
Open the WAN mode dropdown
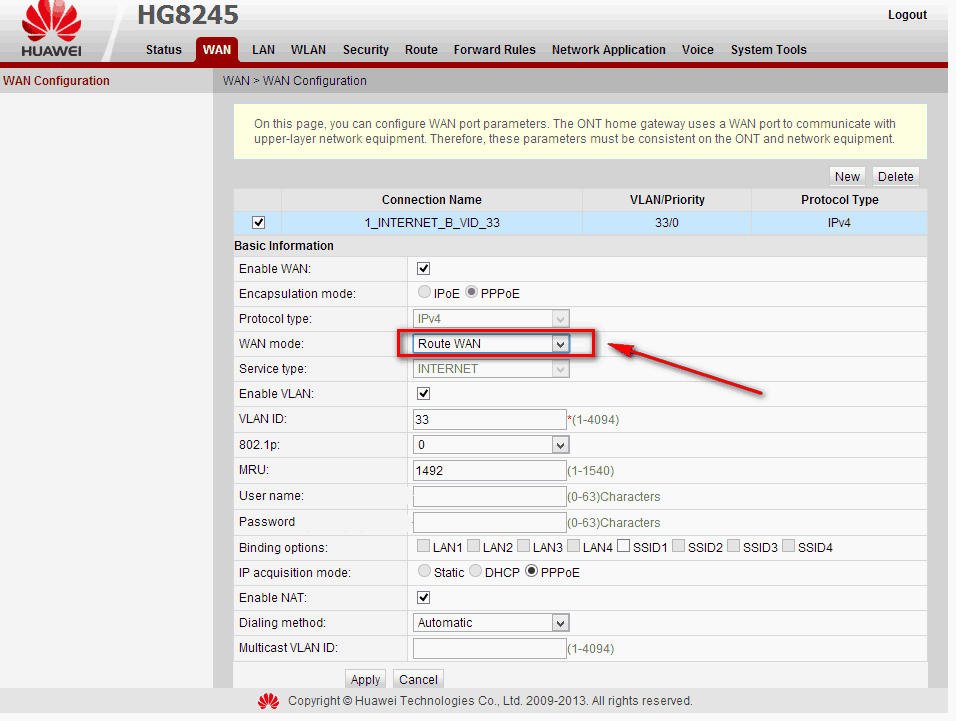click(491, 344)
